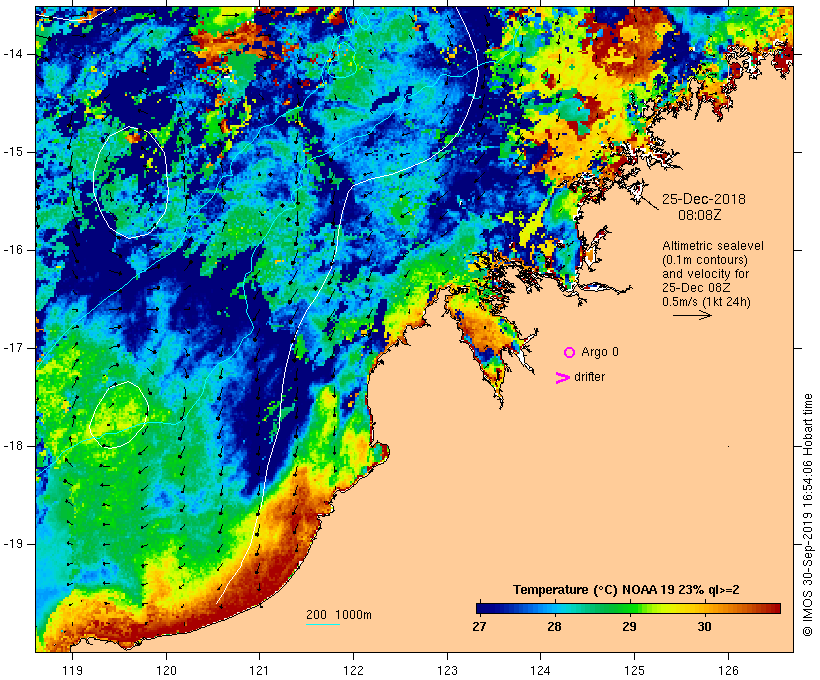
Task: Click the longitude axis label 123
Action: [447, 670]
